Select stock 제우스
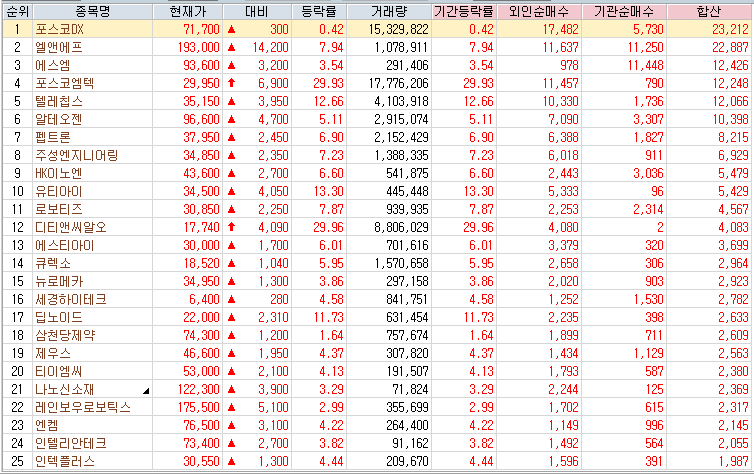 (x=53, y=353)
